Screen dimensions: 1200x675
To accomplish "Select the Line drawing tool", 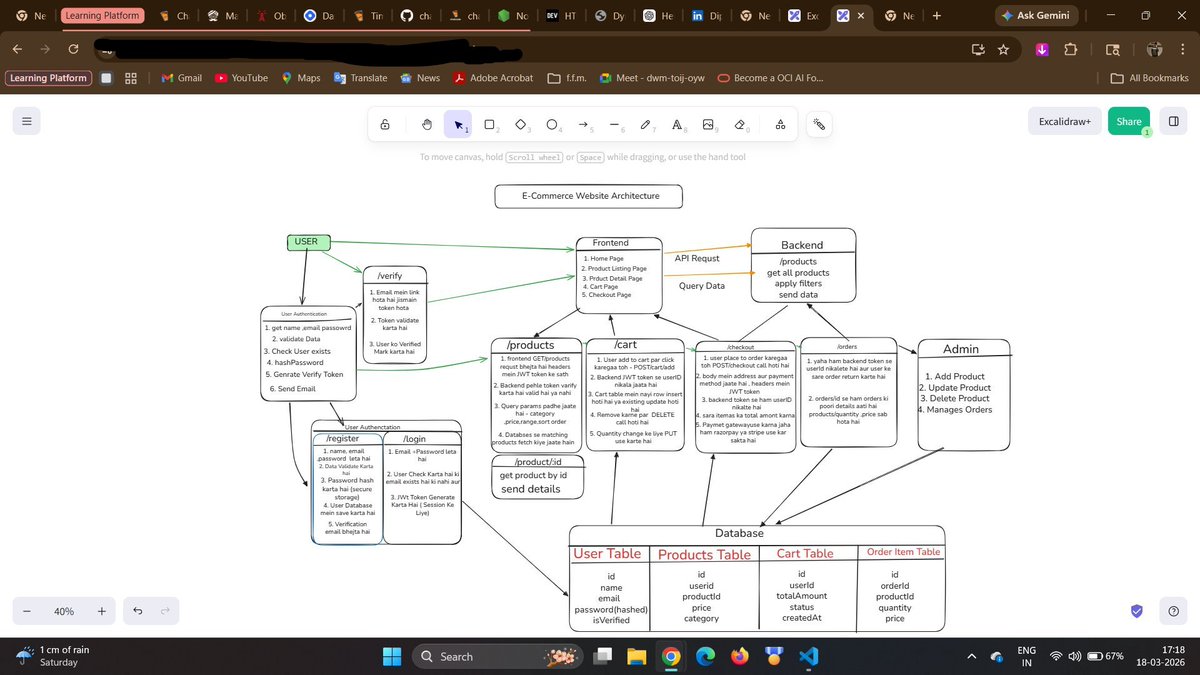I will click(x=615, y=125).
